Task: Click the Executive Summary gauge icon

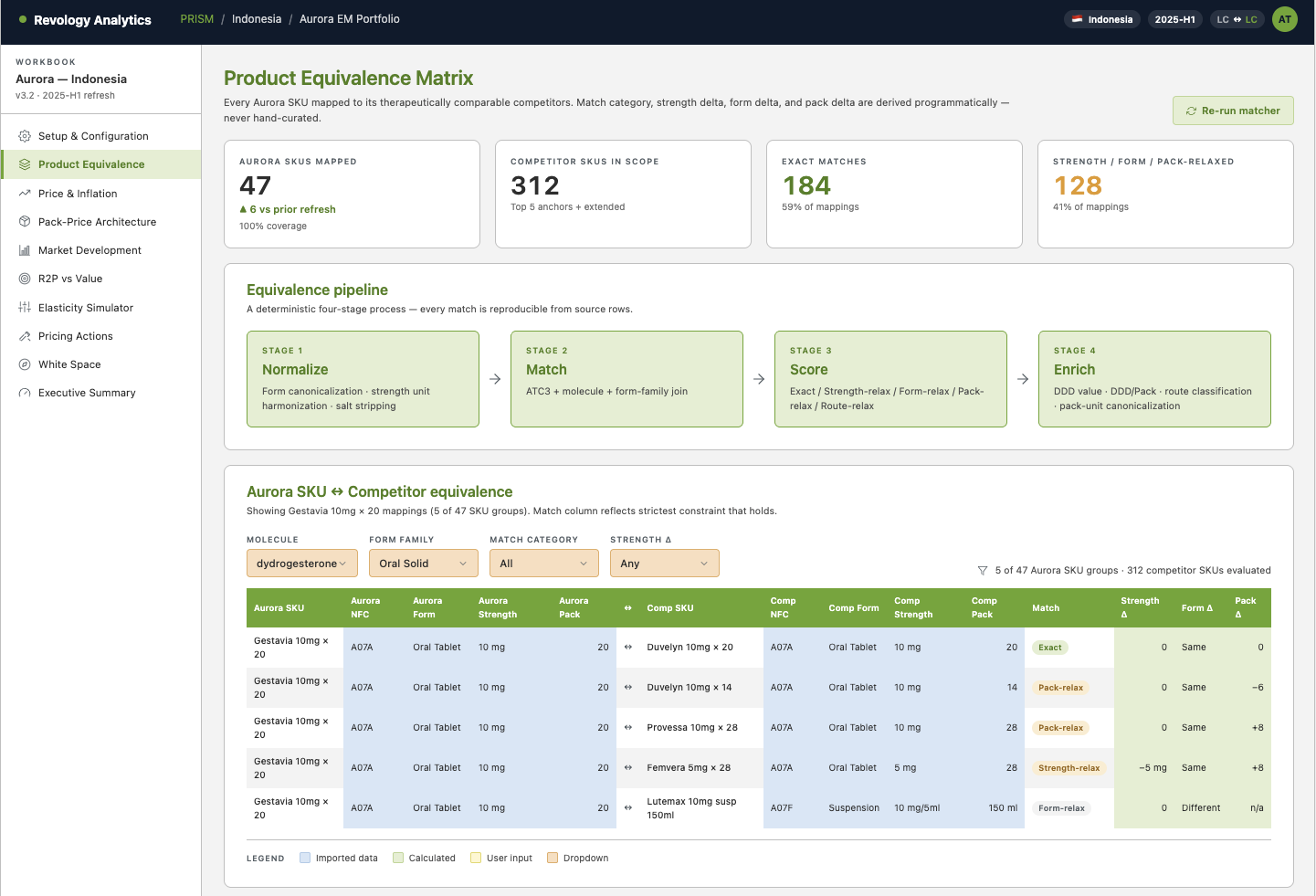Action: point(25,393)
